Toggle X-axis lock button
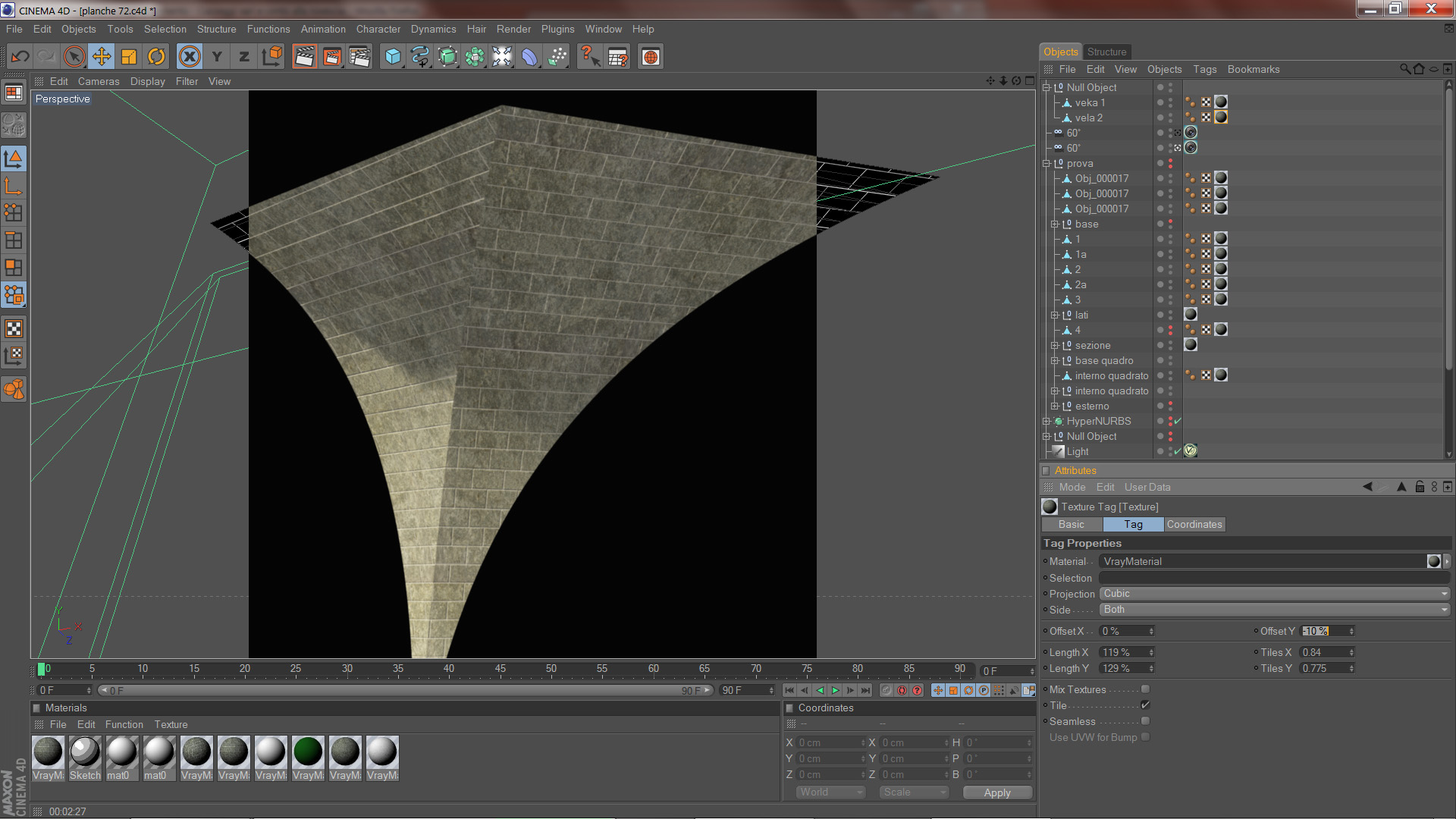 point(190,57)
